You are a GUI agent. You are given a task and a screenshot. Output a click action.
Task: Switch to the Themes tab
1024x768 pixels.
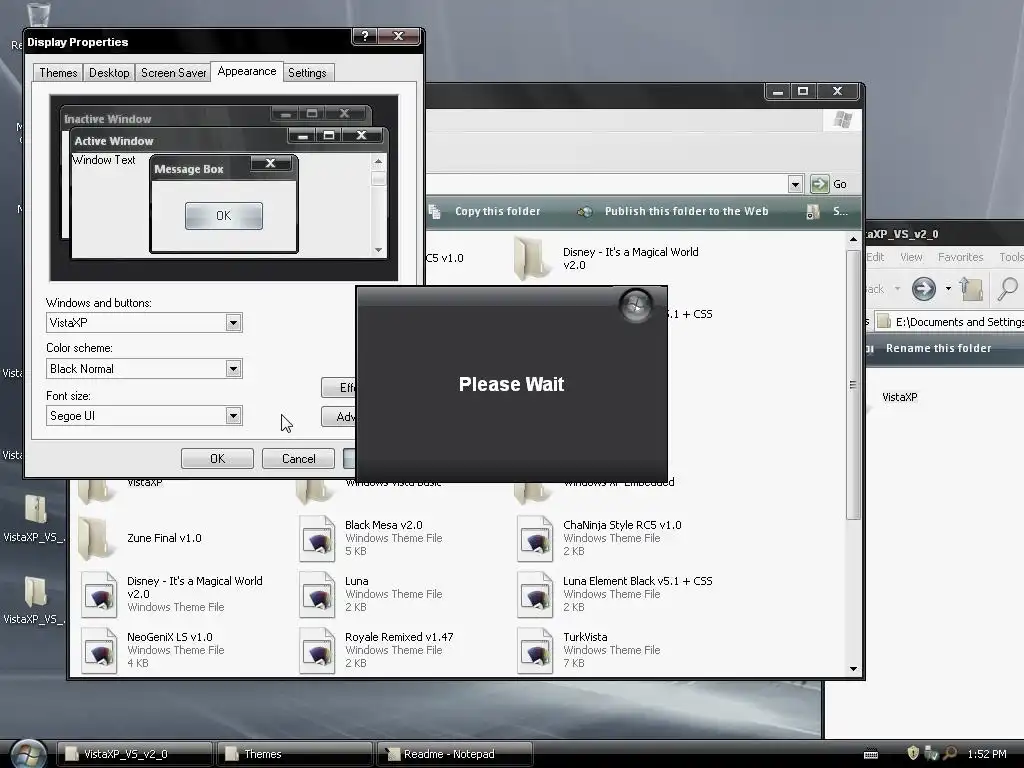click(x=58, y=72)
